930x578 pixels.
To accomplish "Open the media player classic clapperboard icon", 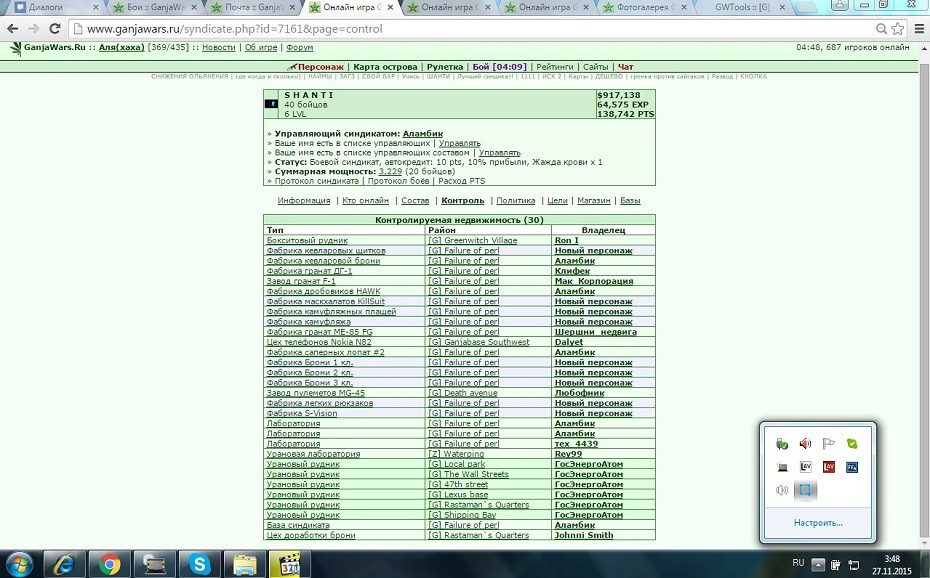I will pos(289,564).
